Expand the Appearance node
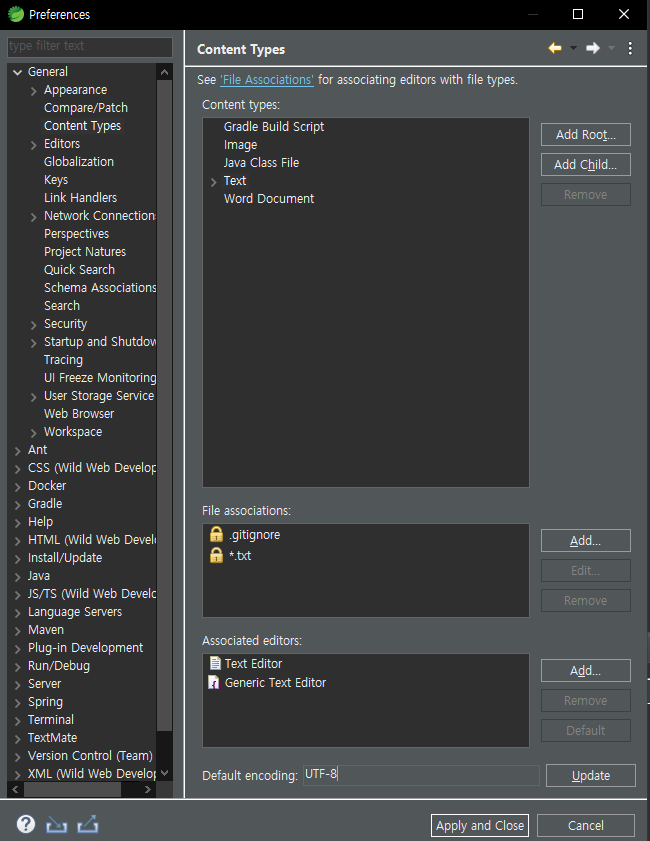This screenshot has width=650, height=841. (x=34, y=91)
